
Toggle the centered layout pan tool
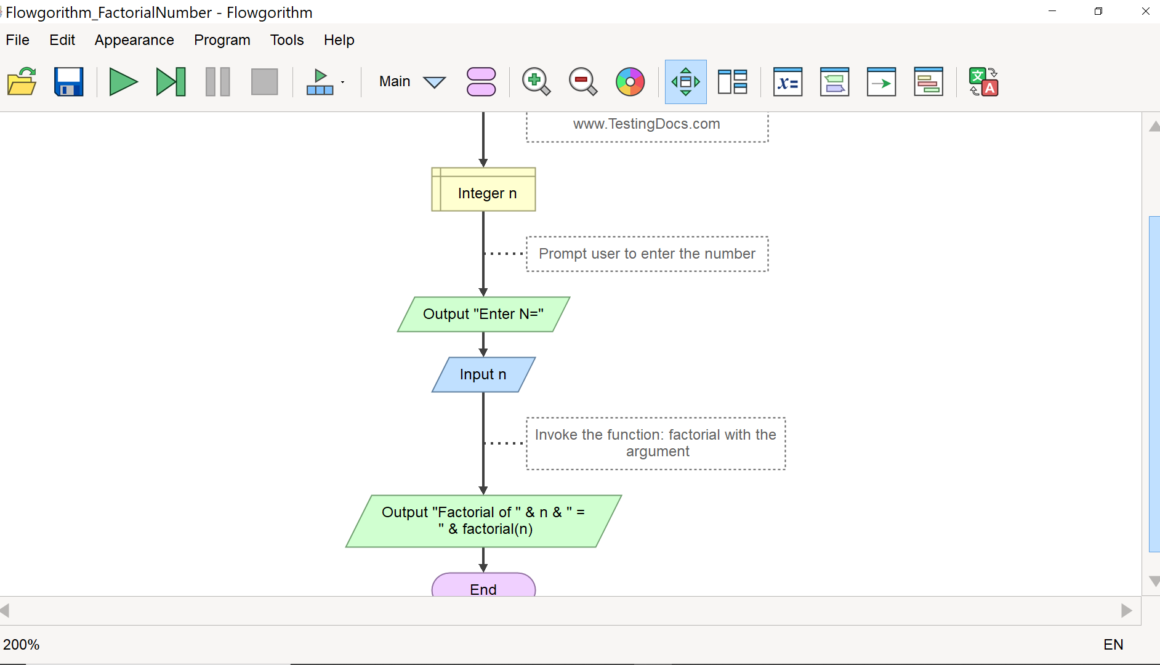[x=685, y=82]
